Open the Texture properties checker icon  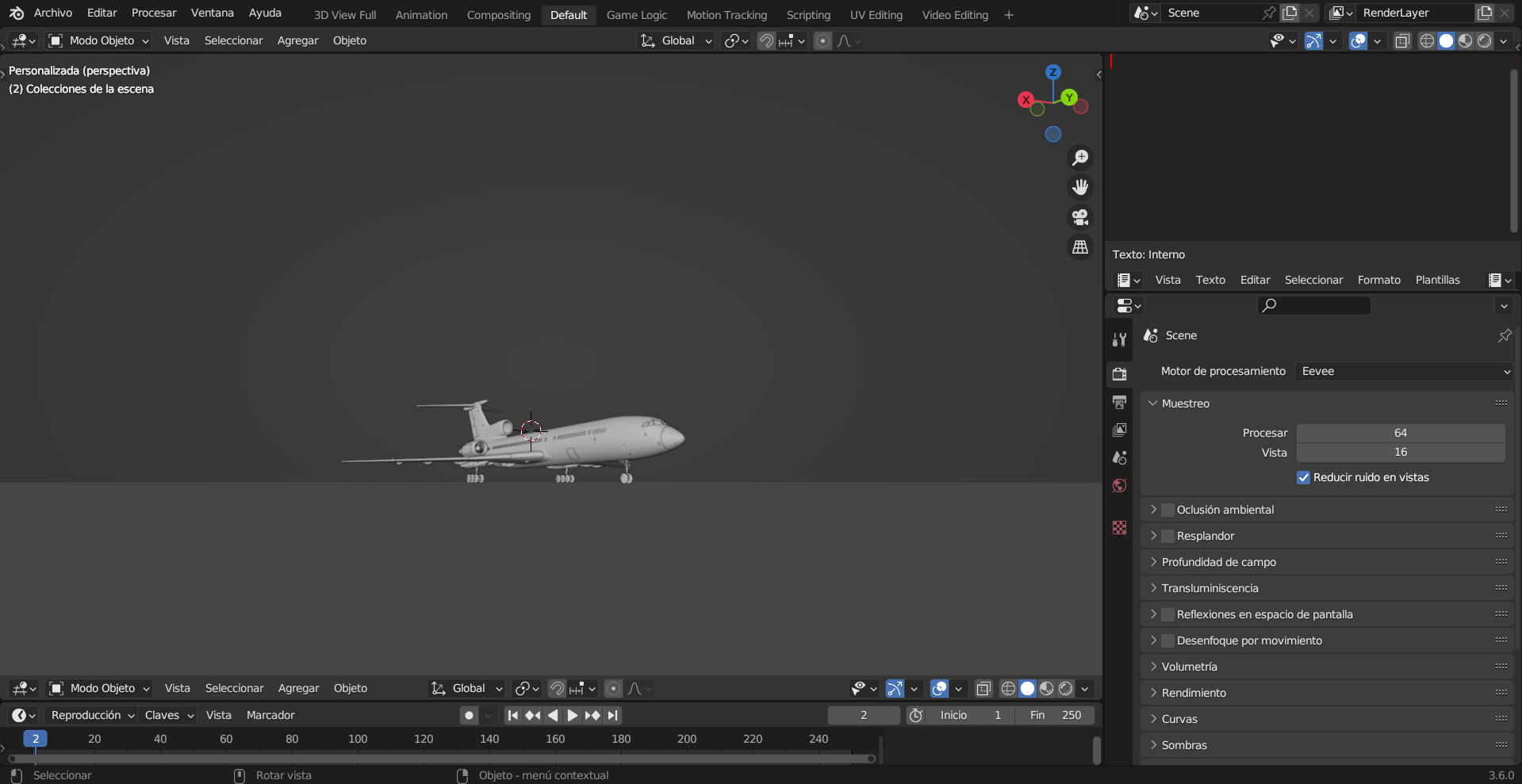tap(1119, 528)
